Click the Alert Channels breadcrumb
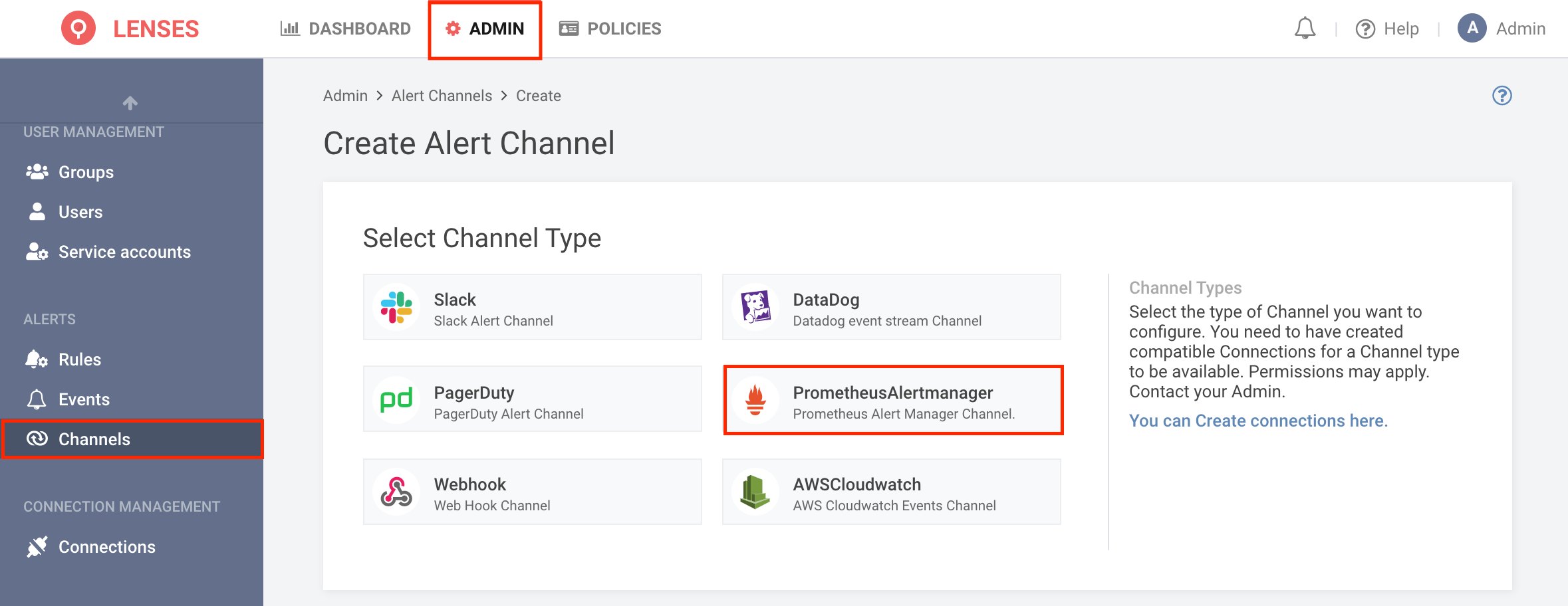The image size is (1568, 606). (x=442, y=96)
